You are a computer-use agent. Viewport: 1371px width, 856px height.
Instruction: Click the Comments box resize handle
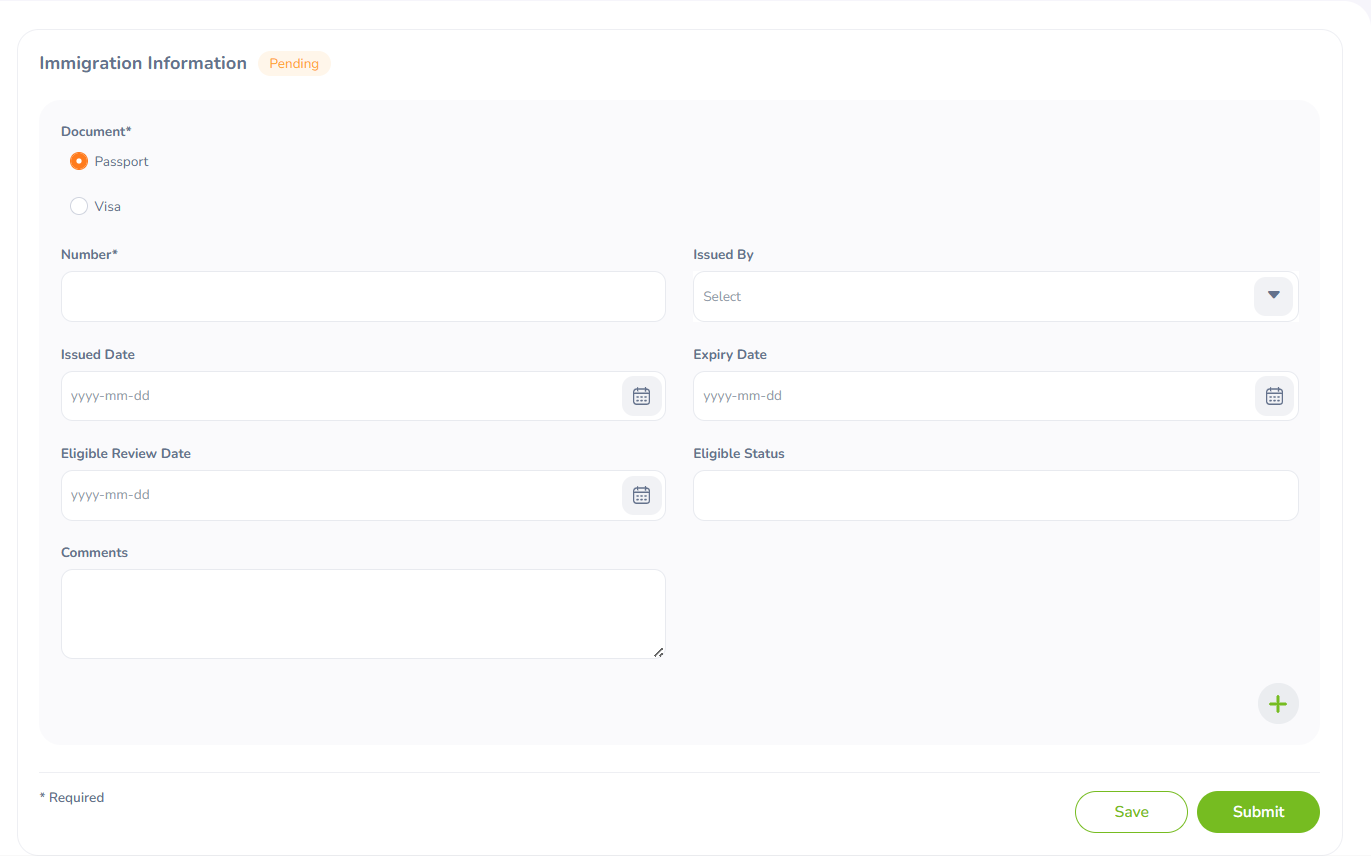pyautogui.click(x=658, y=652)
